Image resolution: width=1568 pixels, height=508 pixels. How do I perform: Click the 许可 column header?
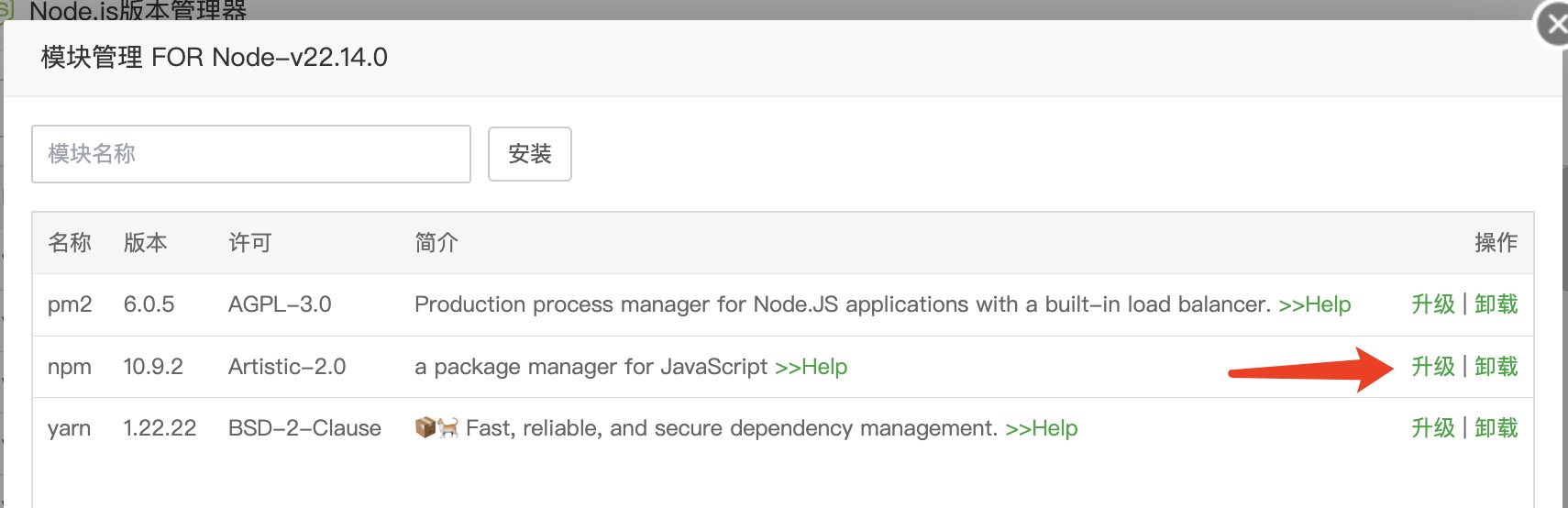point(250,243)
